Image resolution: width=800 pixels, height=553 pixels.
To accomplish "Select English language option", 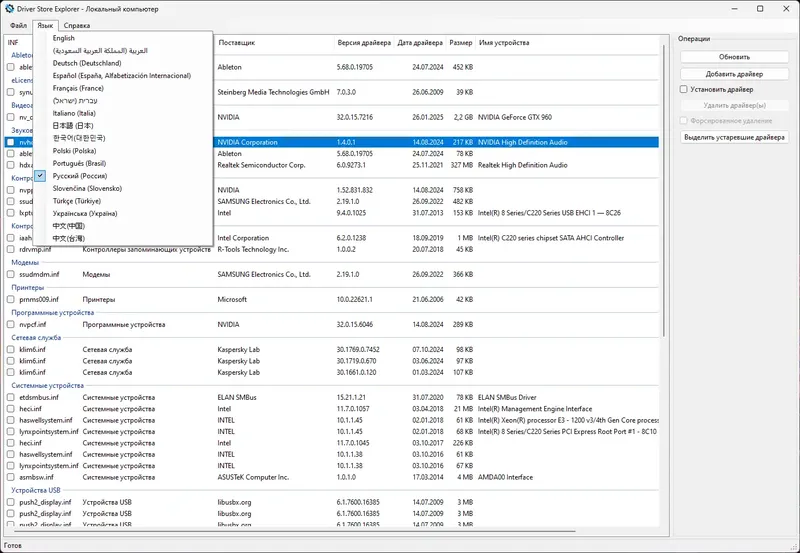I will tap(64, 38).
